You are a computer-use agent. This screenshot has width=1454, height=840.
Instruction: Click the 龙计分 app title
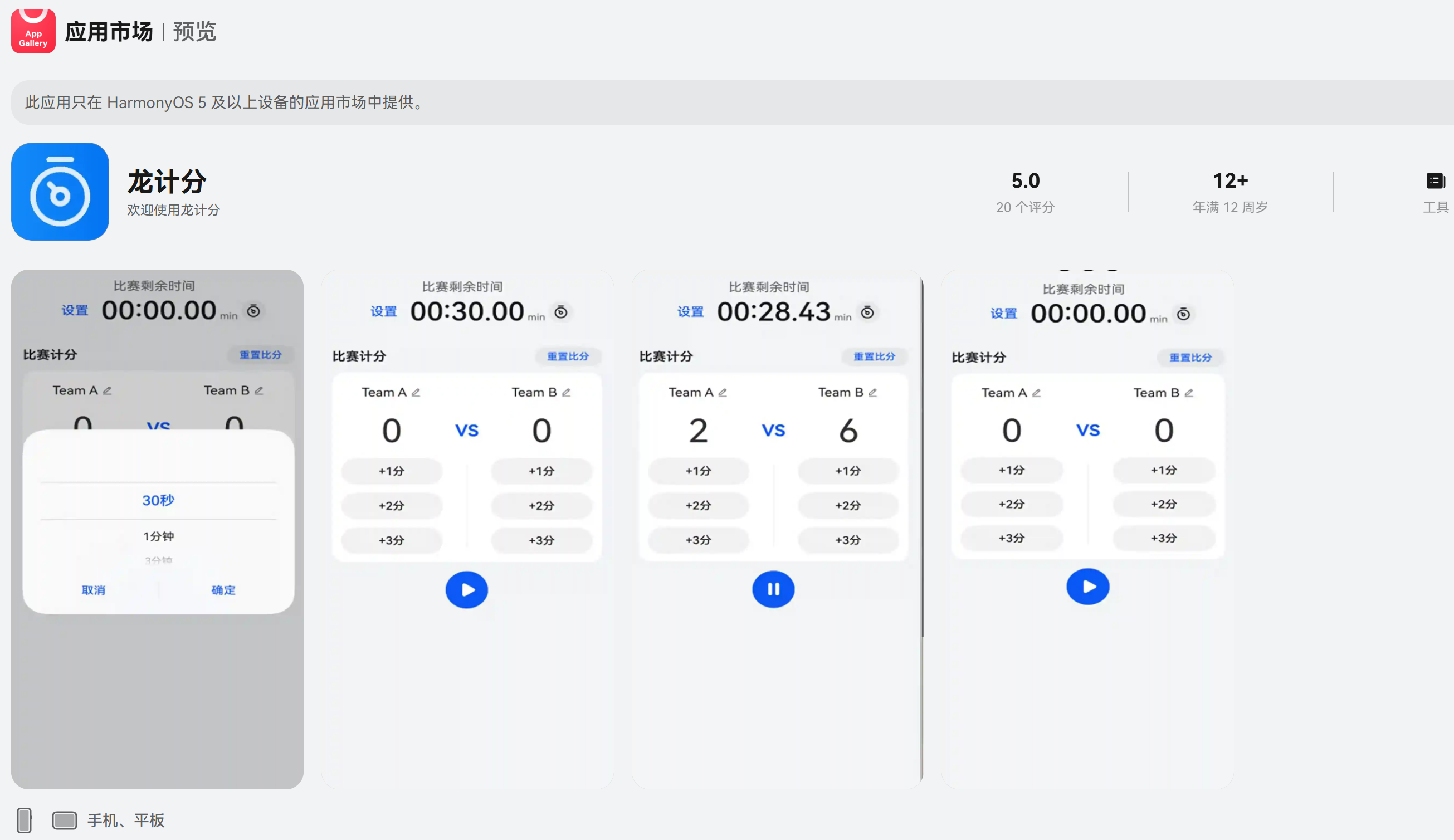point(167,181)
